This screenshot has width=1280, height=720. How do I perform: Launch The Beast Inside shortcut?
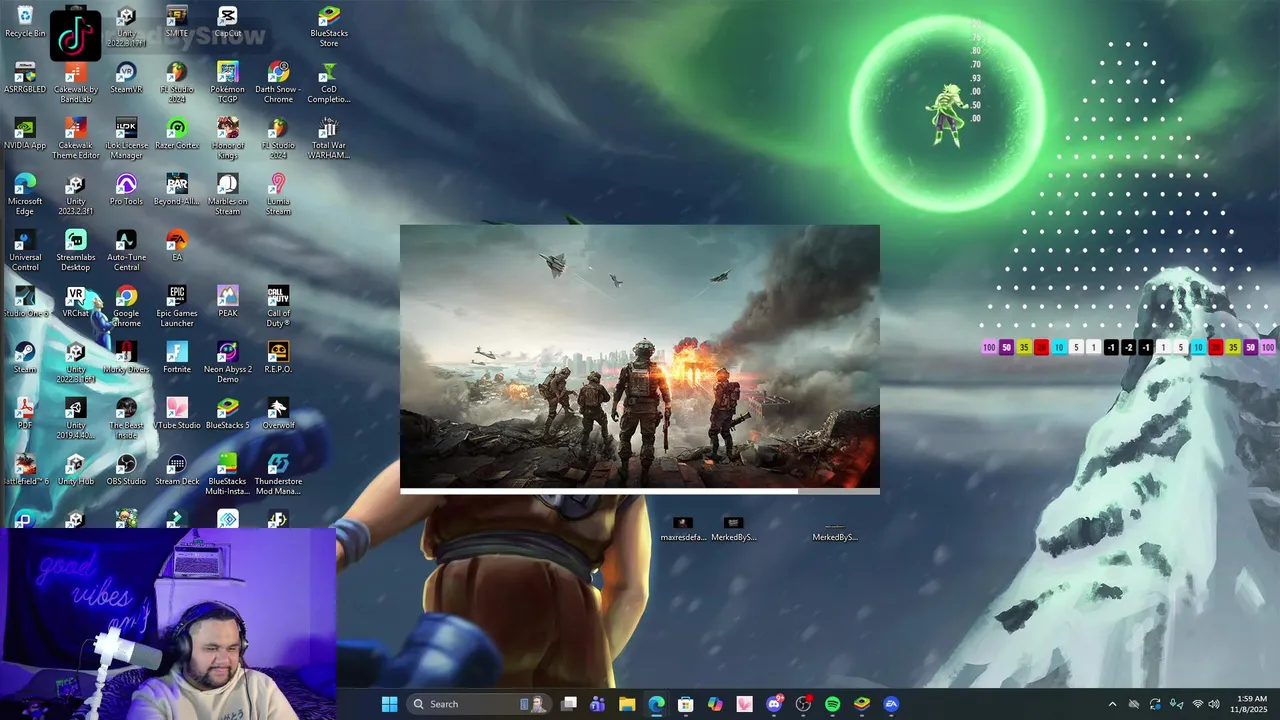(x=126, y=419)
